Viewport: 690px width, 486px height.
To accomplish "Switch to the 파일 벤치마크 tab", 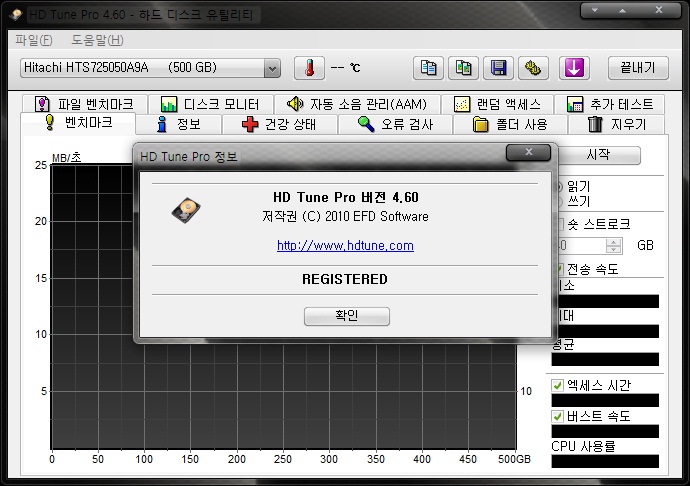I will coord(84,104).
